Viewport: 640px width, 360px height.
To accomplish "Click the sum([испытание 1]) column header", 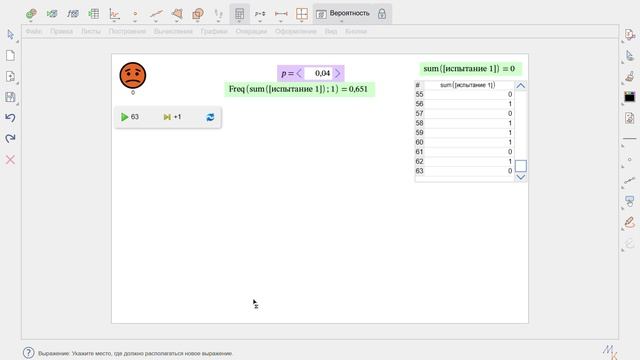I will [468, 85].
